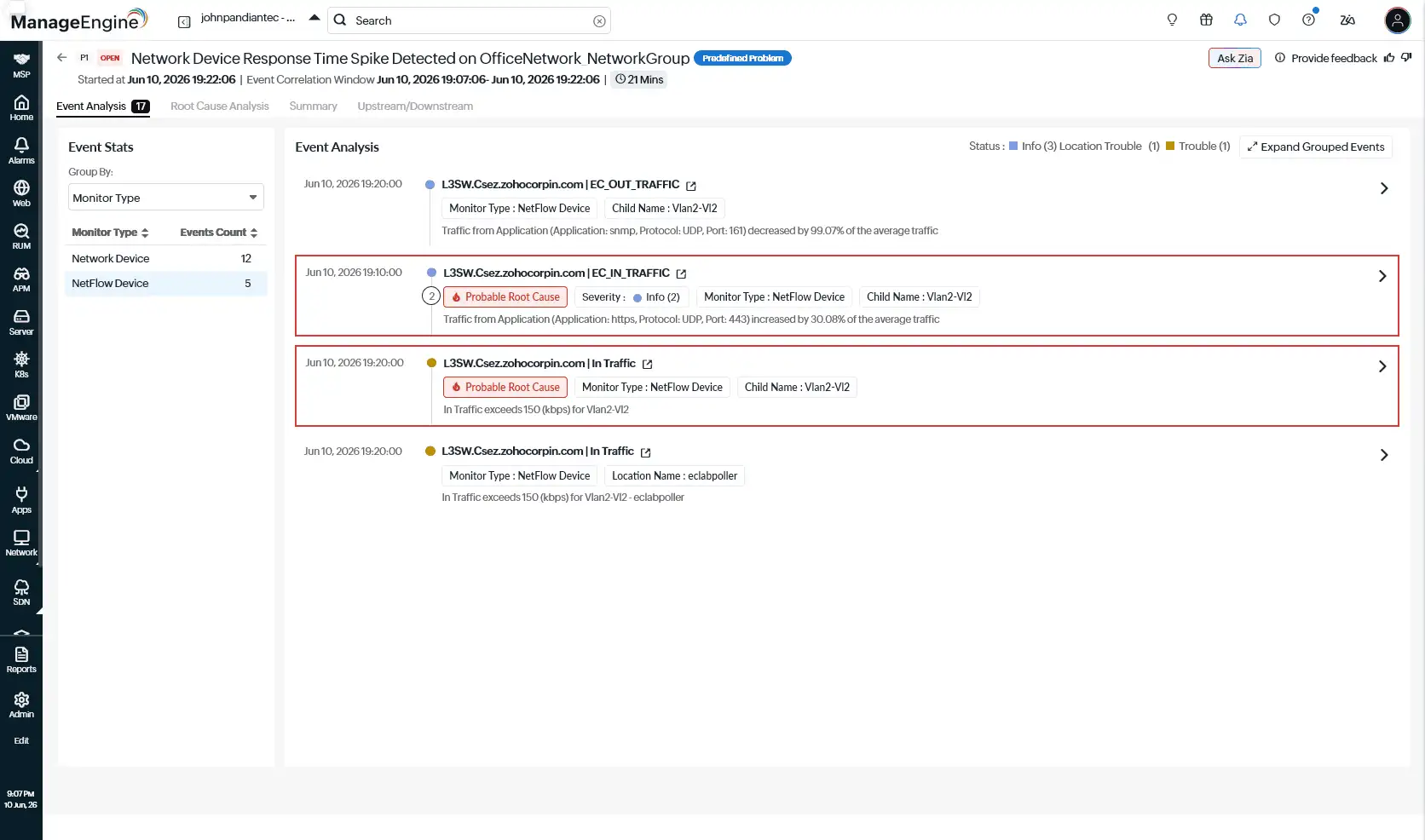Sort by Events Count column
The height and width of the screenshot is (840, 1425).
[x=219, y=233]
